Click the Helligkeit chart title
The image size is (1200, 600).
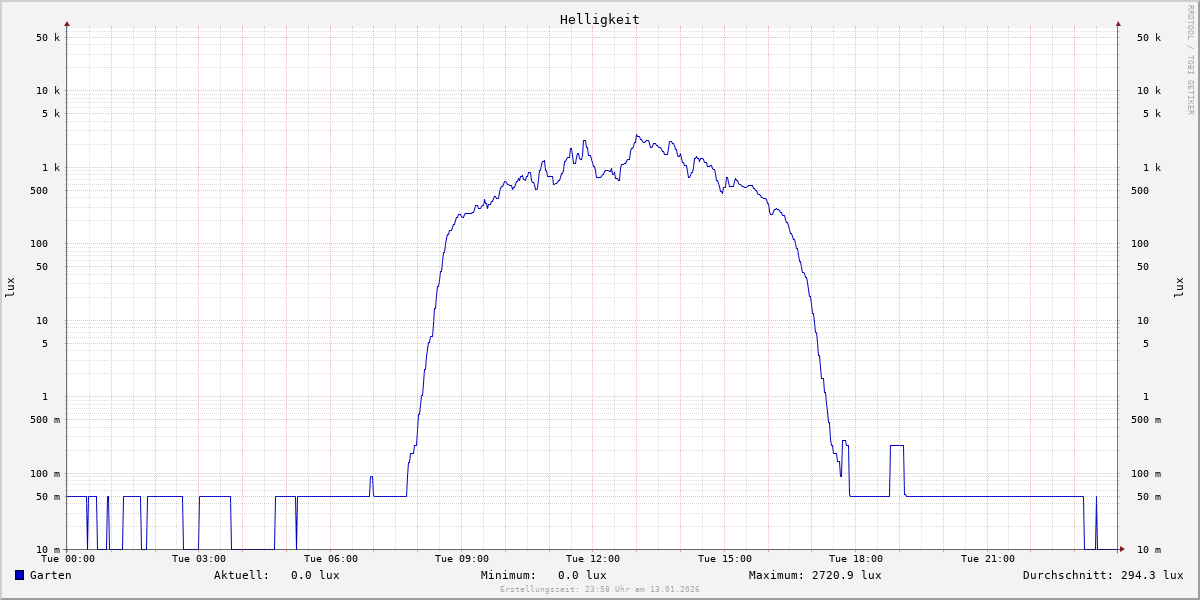(599, 19)
